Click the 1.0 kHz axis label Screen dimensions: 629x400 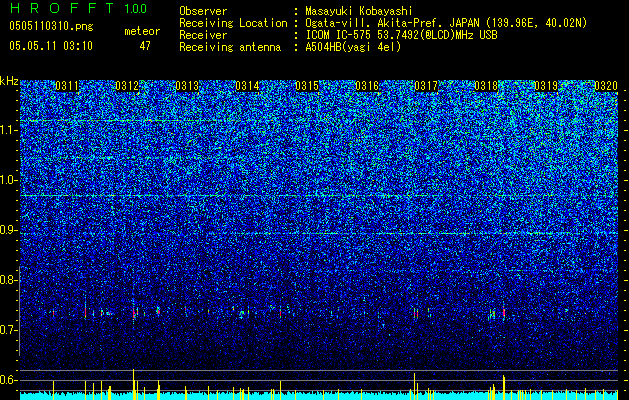coord(9,180)
